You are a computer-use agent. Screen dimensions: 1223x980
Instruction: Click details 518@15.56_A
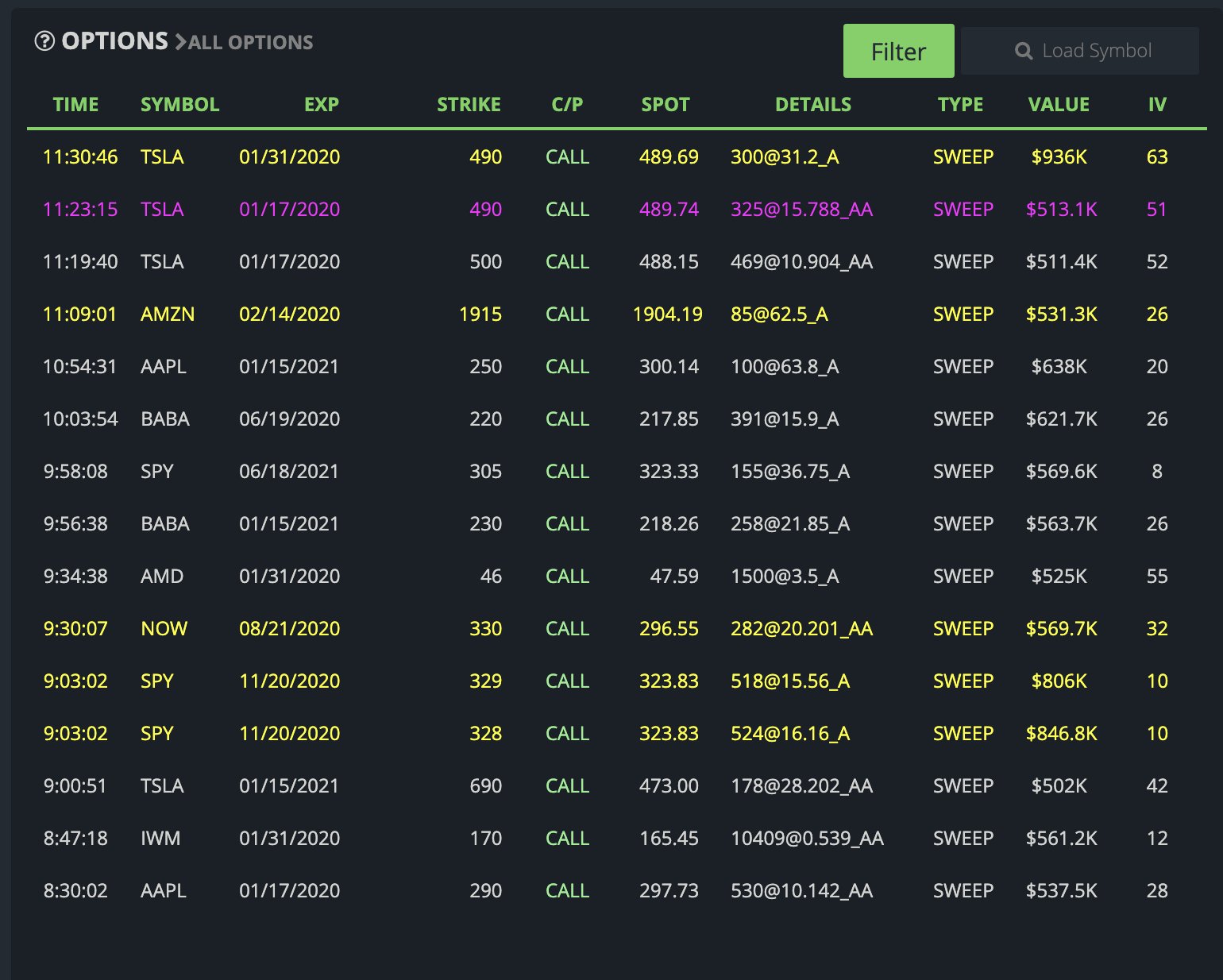coord(790,681)
